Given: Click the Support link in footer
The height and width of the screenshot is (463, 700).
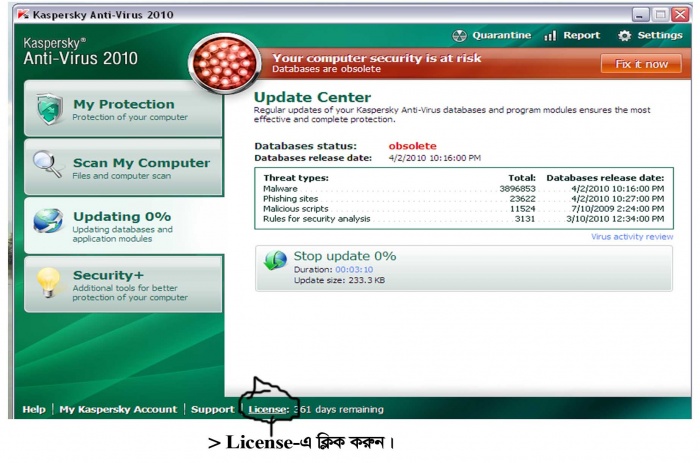Looking at the screenshot, I should pyautogui.click(x=212, y=409).
